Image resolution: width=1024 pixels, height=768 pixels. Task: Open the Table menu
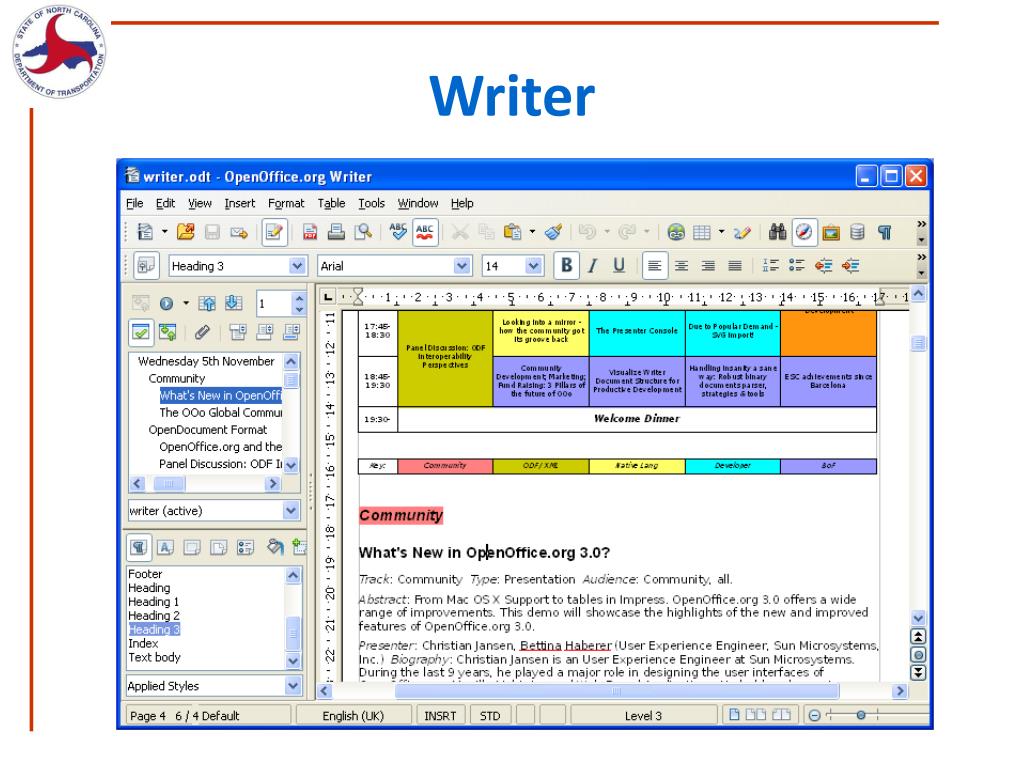pos(331,203)
